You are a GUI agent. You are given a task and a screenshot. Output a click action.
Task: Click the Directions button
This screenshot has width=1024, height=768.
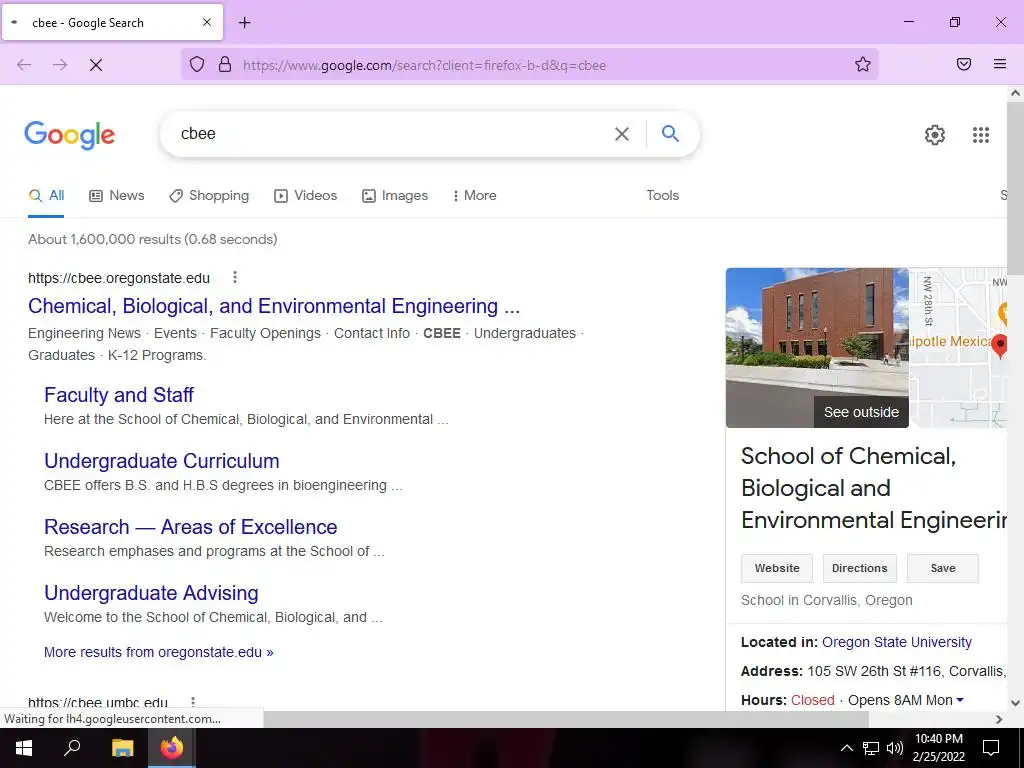[859, 568]
